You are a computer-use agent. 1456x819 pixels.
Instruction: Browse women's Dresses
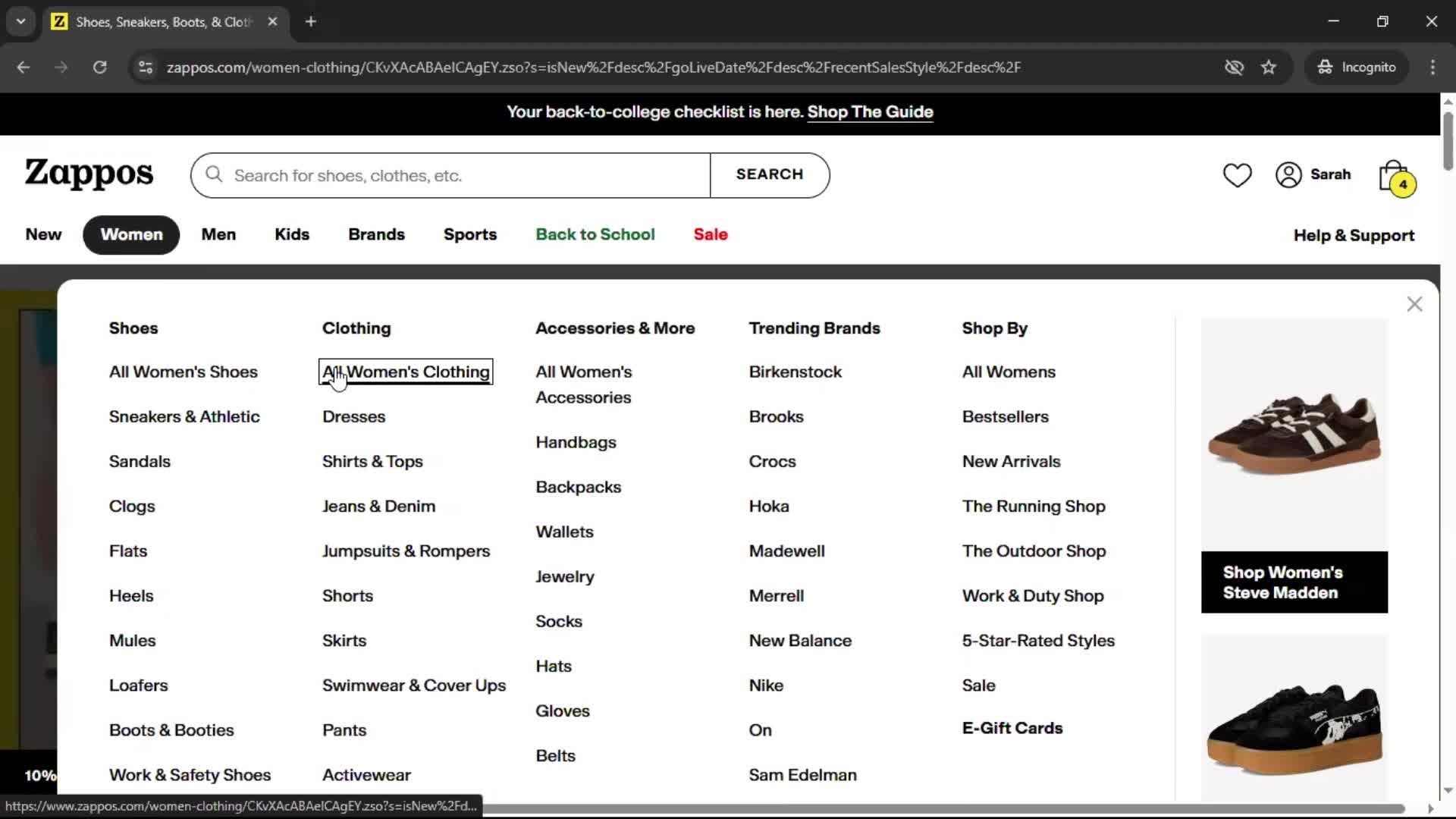tap(353, 416)
